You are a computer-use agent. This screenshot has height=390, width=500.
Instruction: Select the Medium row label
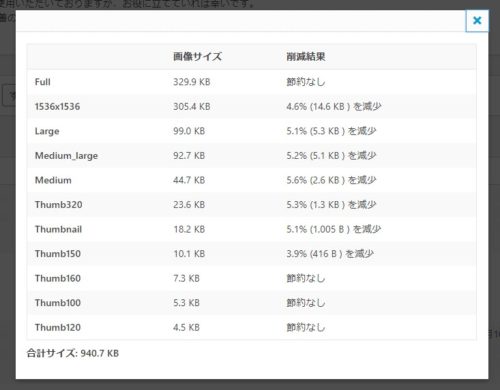click(x=53, y=180)
